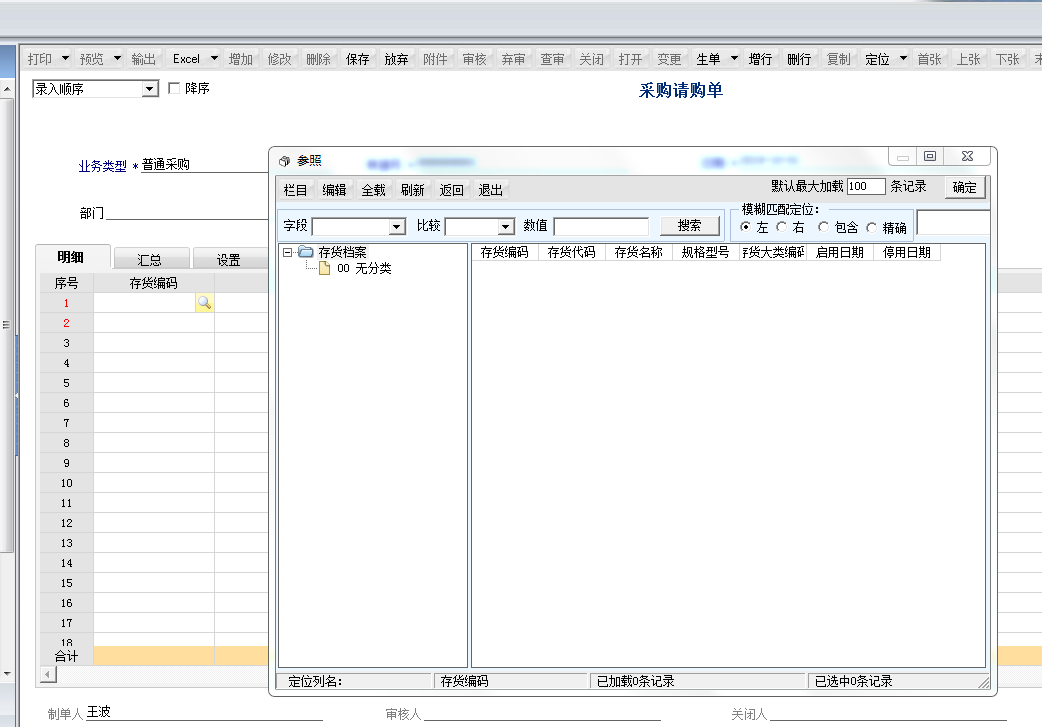Click the 搜索 button
The height and width of the screenshot is (727, 1042).
click(x=690, y=226)
